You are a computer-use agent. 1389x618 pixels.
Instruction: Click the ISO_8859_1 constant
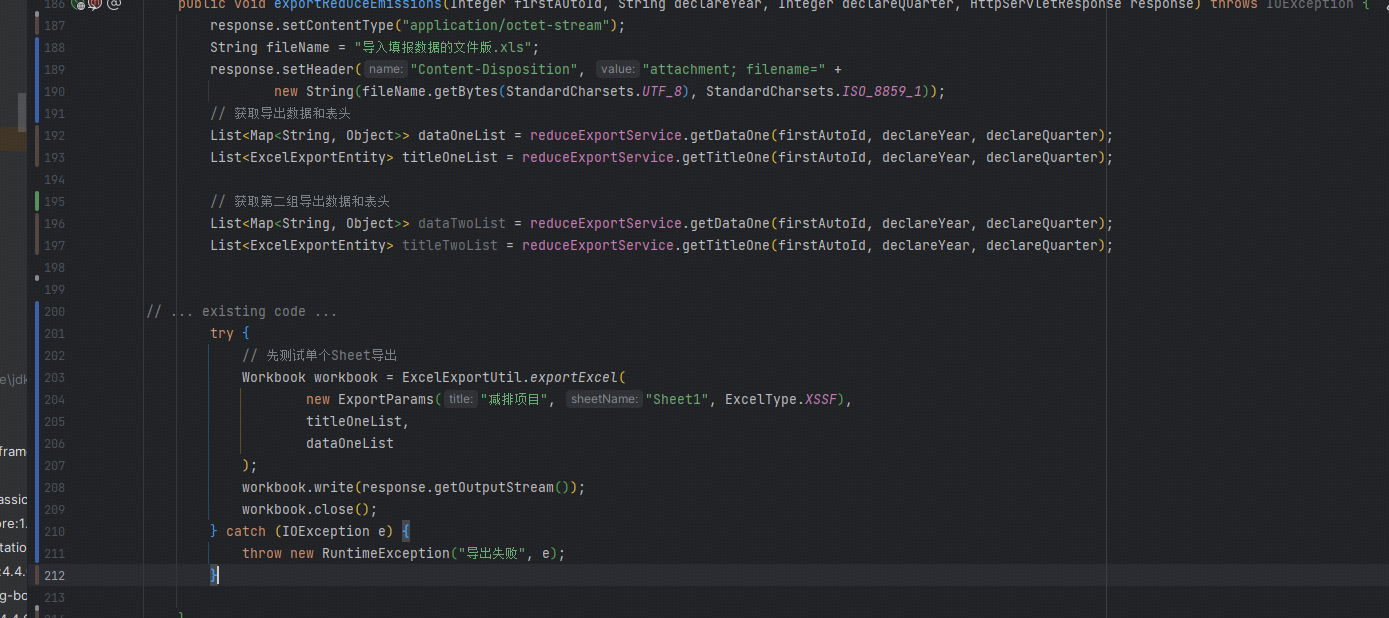(882, 91)
